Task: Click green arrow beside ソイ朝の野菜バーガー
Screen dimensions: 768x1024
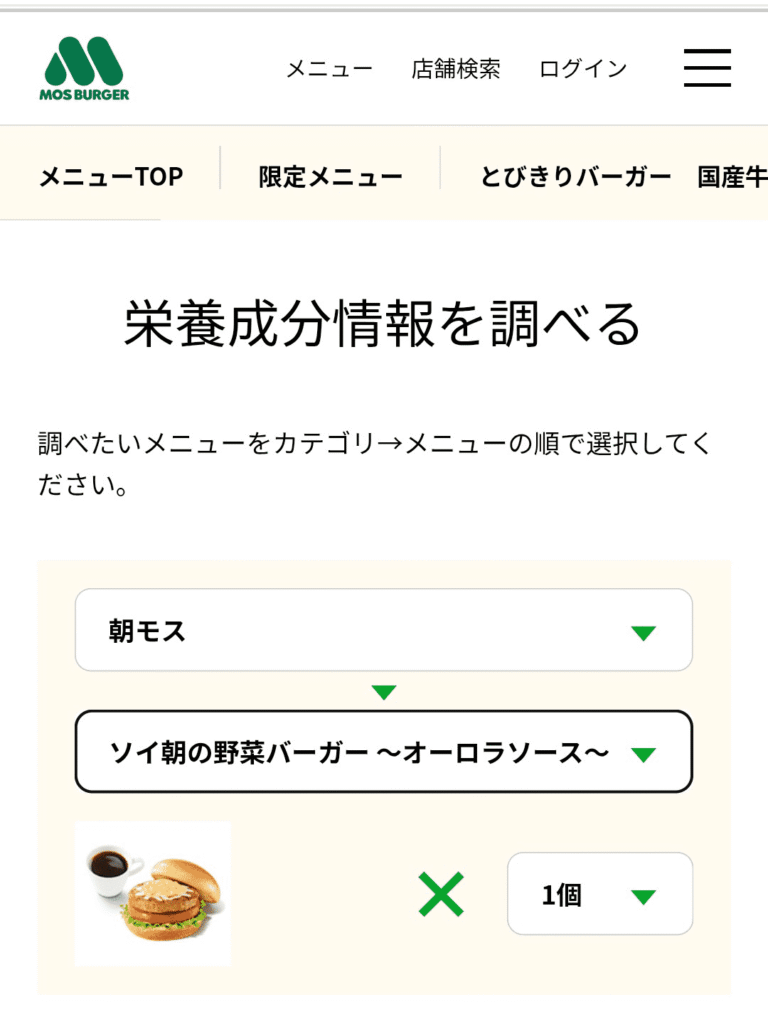Action: pos(643,754)
